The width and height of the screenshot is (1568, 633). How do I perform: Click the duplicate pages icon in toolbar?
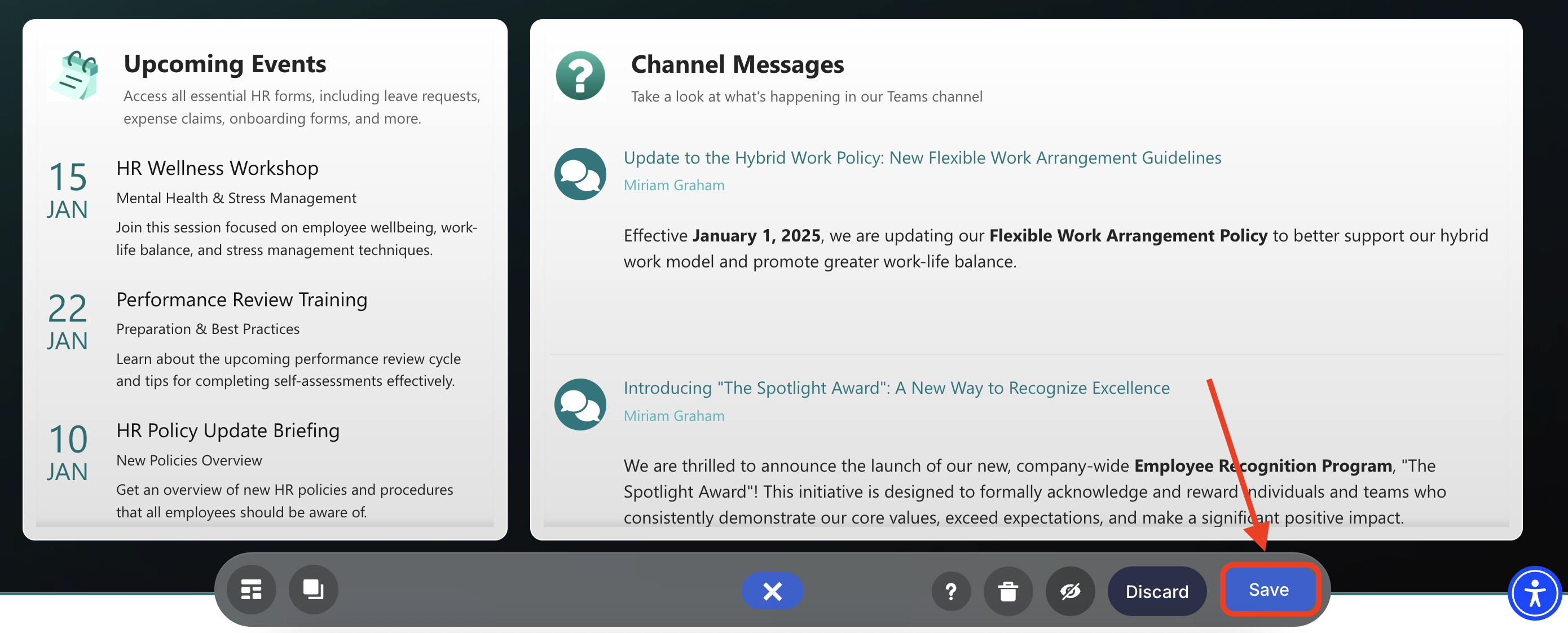pyautogui.click(x=314, y=590)
